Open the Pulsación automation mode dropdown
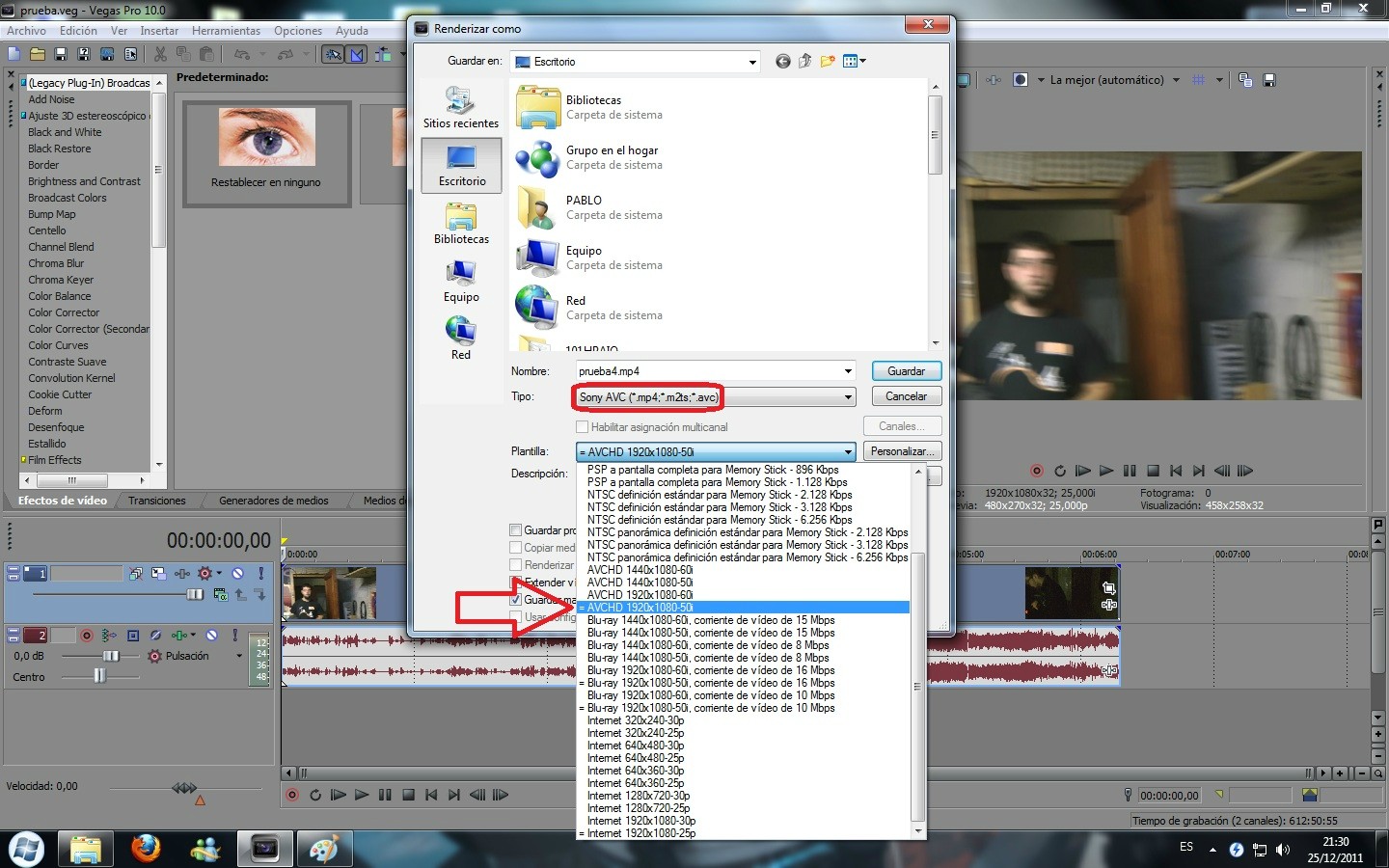 tap(239, 656)
